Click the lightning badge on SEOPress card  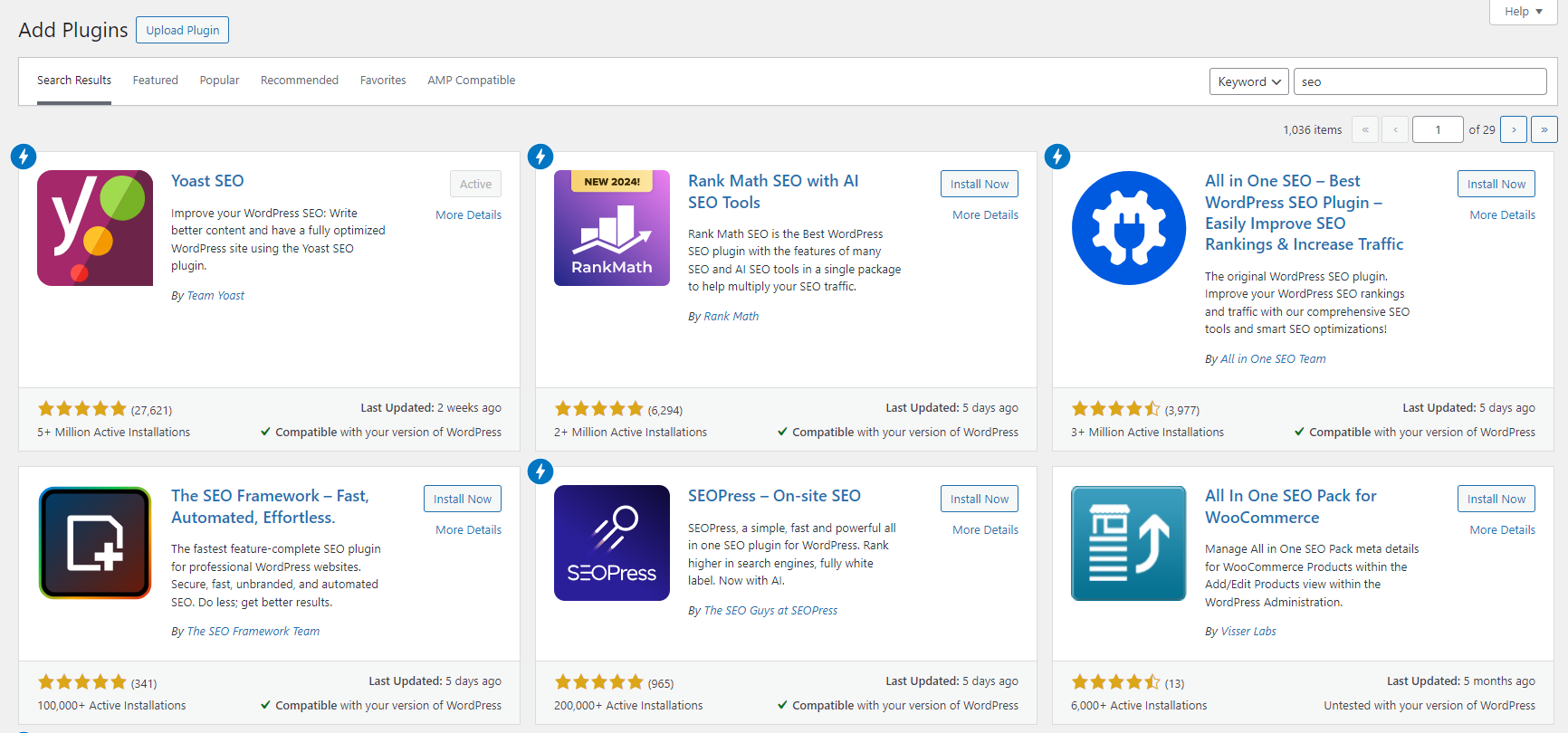coord(540,471)
